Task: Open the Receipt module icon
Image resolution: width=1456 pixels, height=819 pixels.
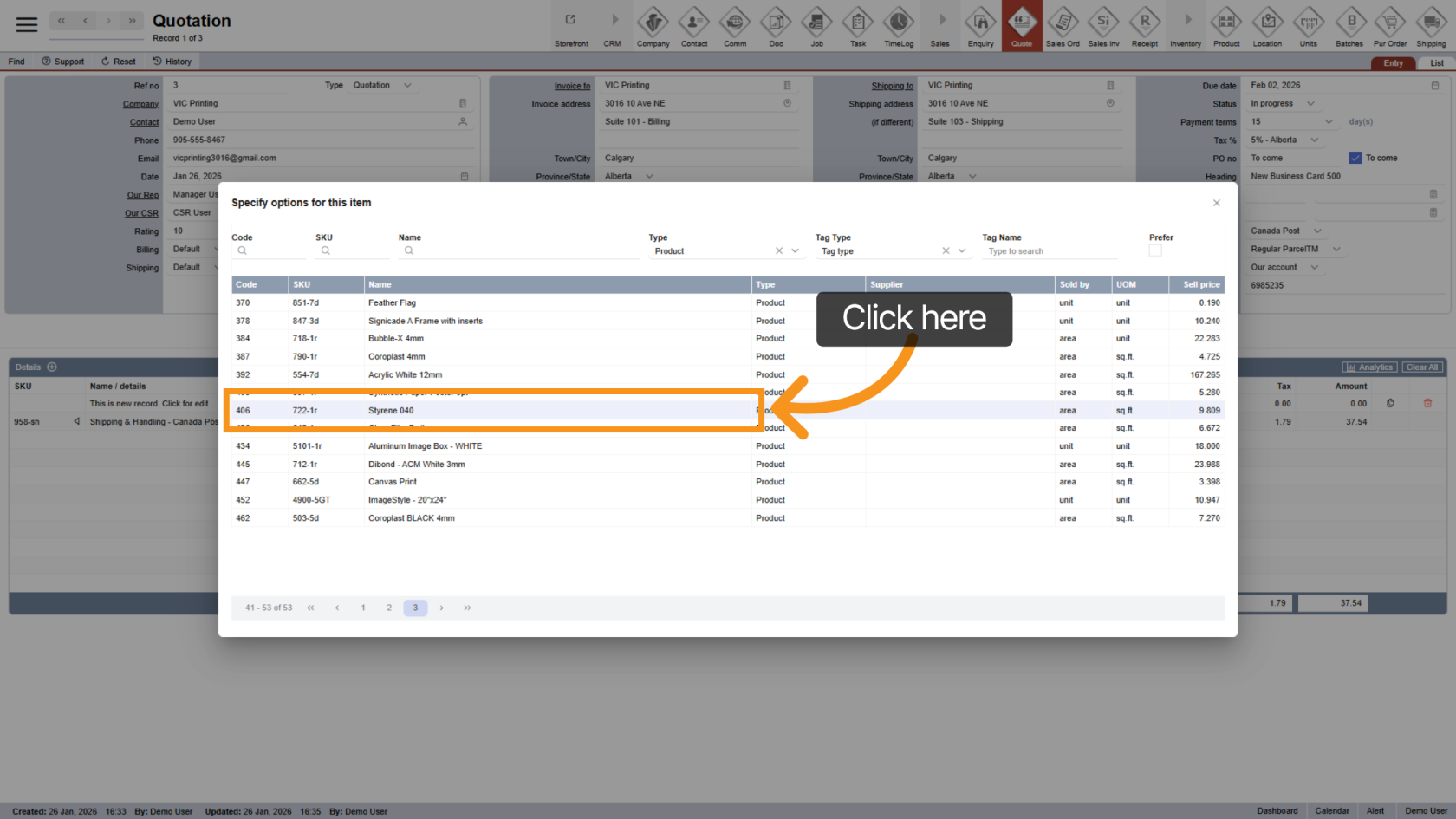Action: pos(1144,23)
